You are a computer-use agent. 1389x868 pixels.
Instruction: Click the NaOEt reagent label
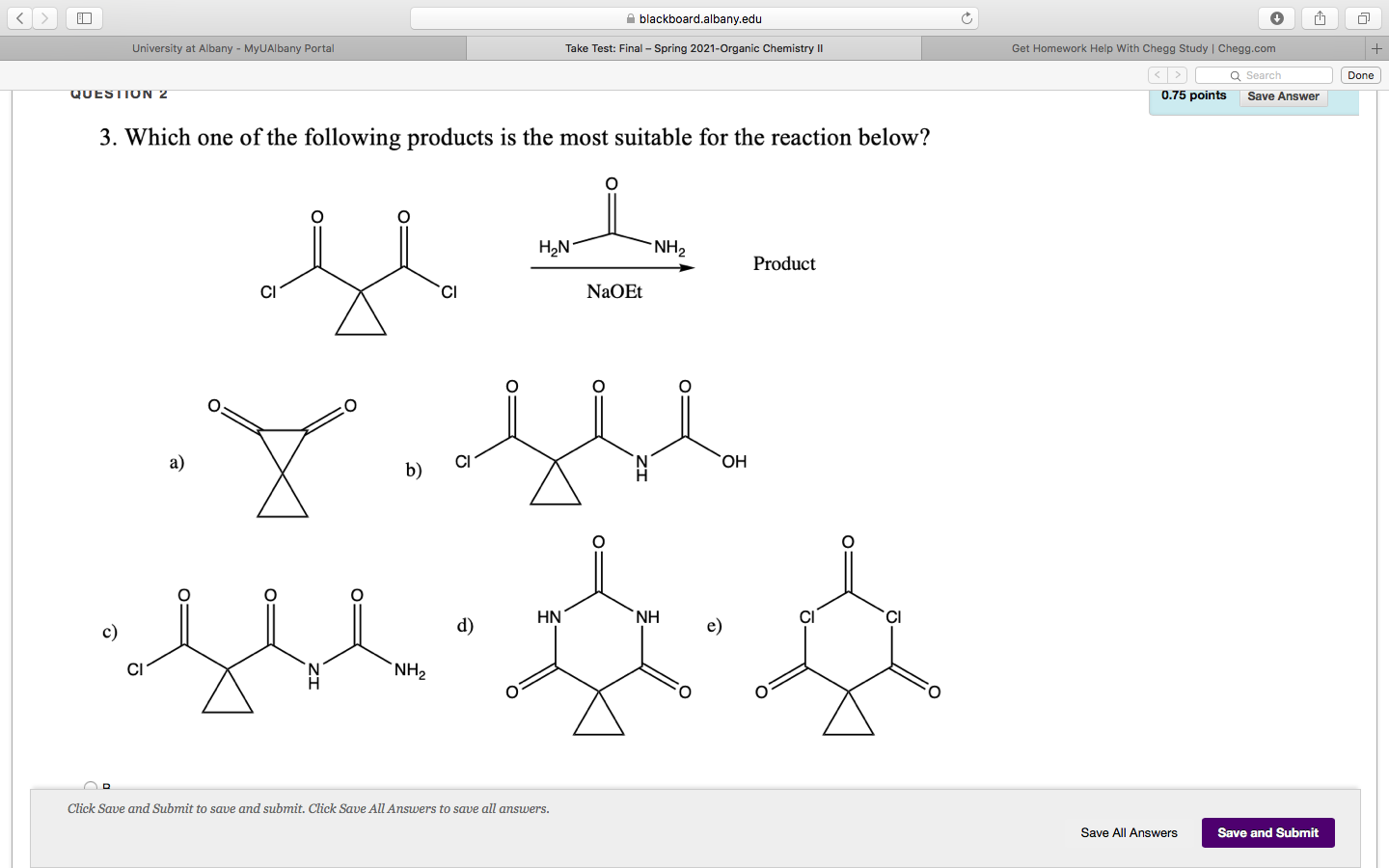pyautogui.click(x=614, y=291)
